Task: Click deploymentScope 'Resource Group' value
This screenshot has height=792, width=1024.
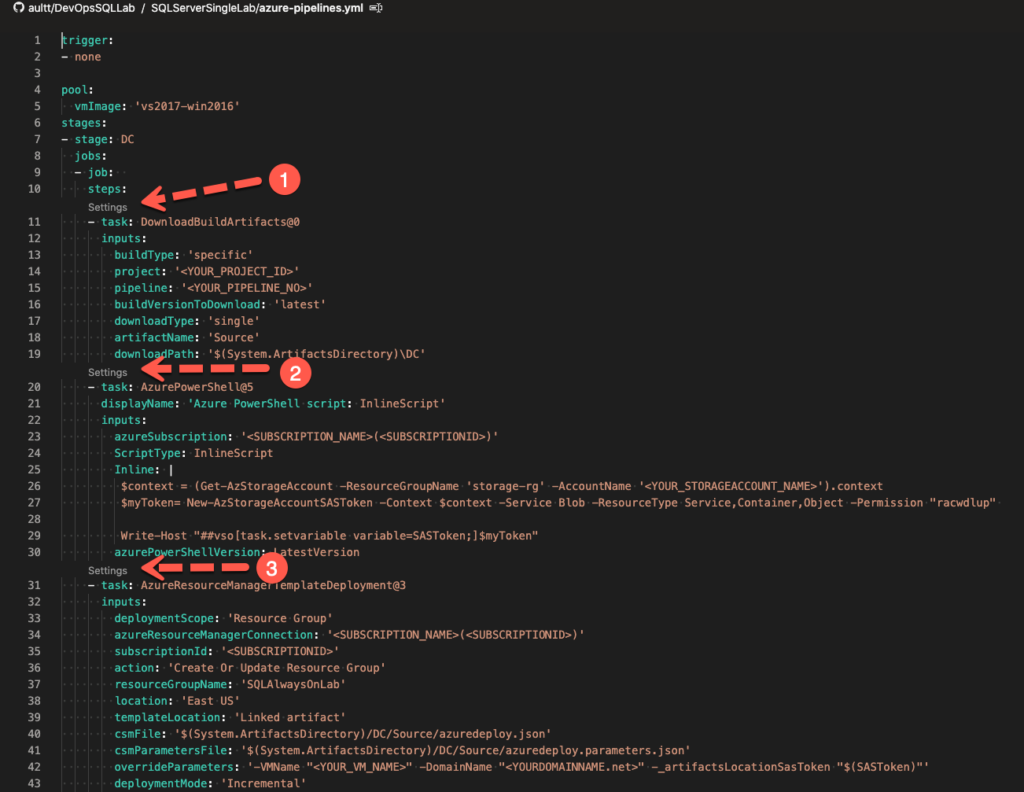Action: [280, 618]
